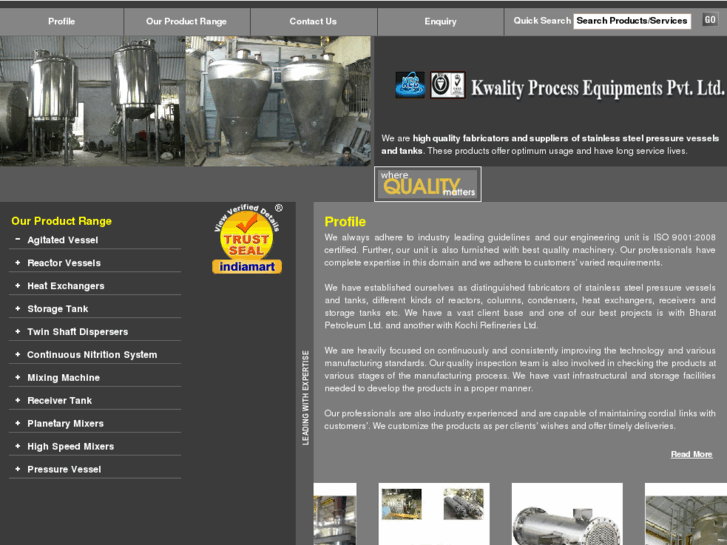Expand the Planetary Mixers plus icon
This screenshot has height=545, width=727.
click(x=18, y=423)
